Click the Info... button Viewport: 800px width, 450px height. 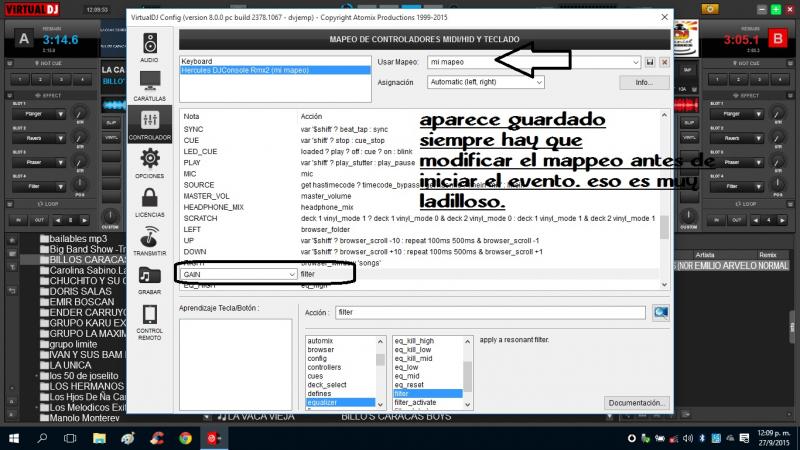(644, 83)
